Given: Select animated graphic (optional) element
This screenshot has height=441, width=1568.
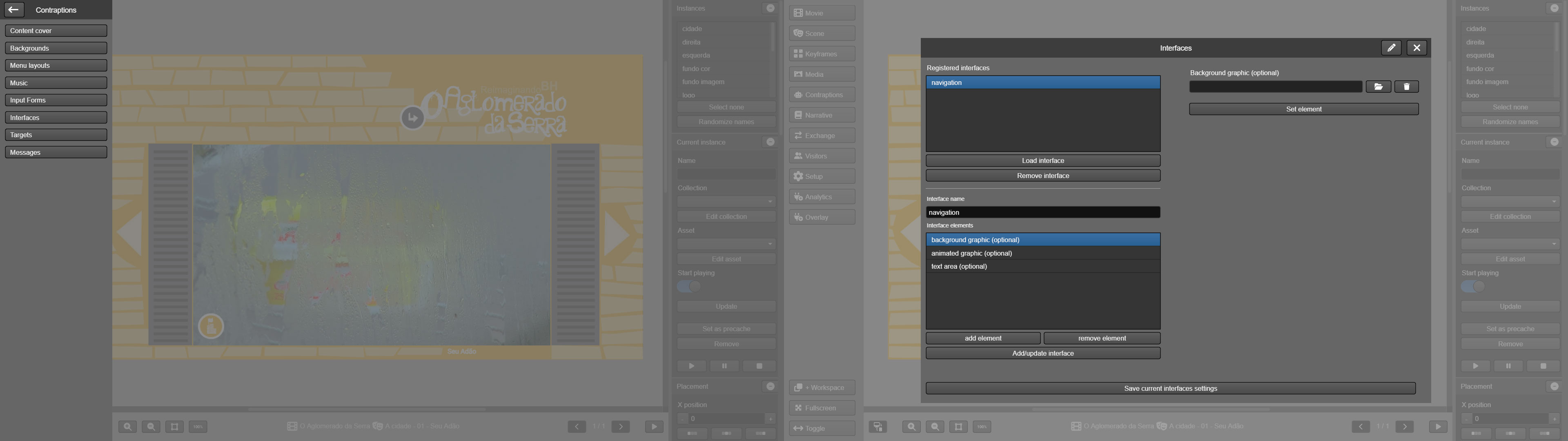Looking at the screenshot, I should 1042,254.
